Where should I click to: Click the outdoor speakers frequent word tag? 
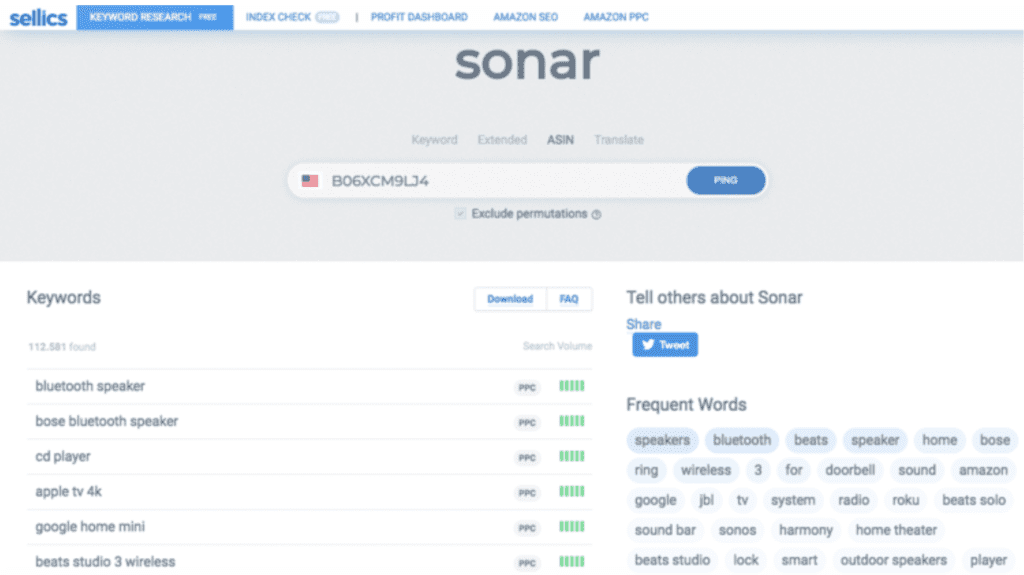(893, 561)
